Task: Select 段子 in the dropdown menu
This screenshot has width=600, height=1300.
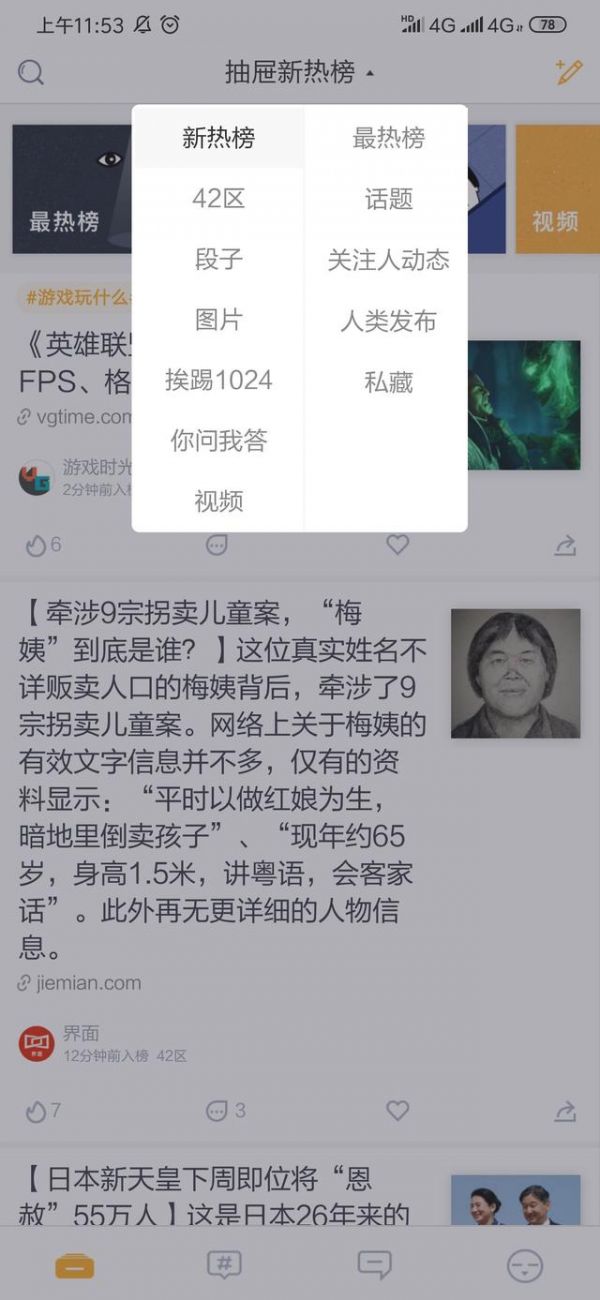Action: pos(218,260)
